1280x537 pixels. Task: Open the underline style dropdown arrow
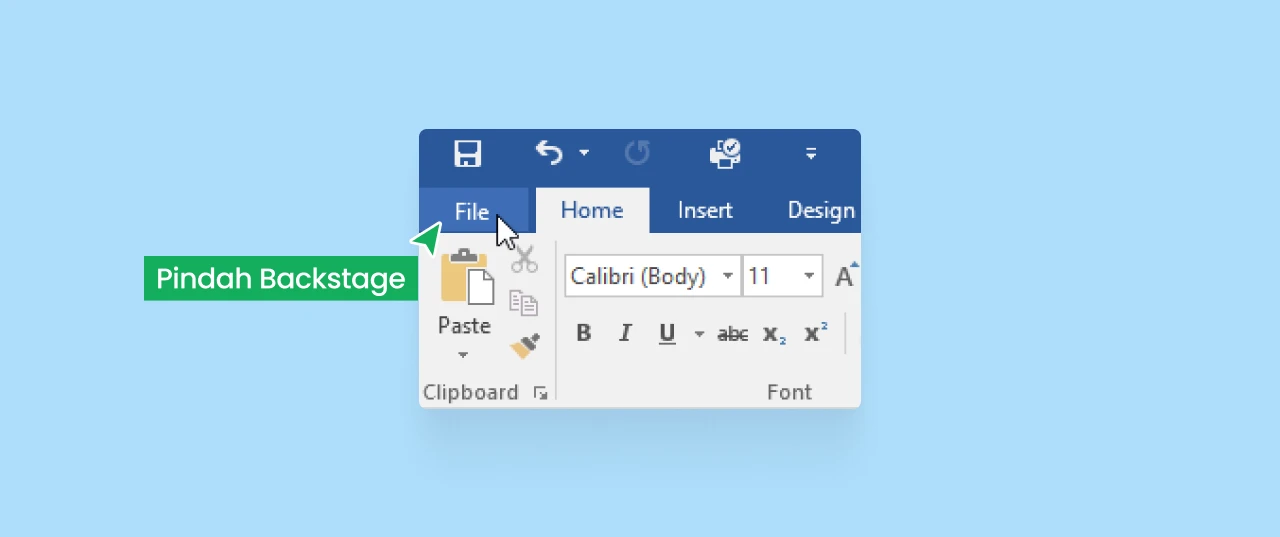click(x=699, y=334)
